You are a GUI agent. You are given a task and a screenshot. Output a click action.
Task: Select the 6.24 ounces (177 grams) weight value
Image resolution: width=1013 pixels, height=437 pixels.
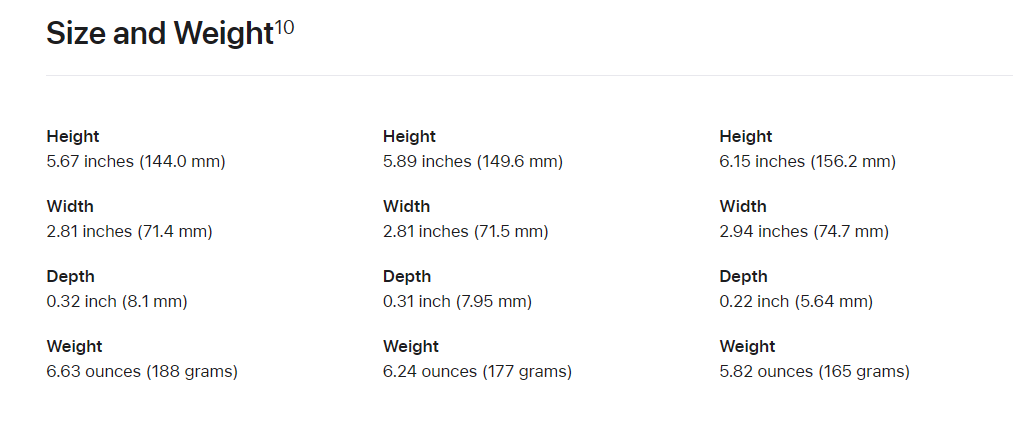[x=477, y=372]
